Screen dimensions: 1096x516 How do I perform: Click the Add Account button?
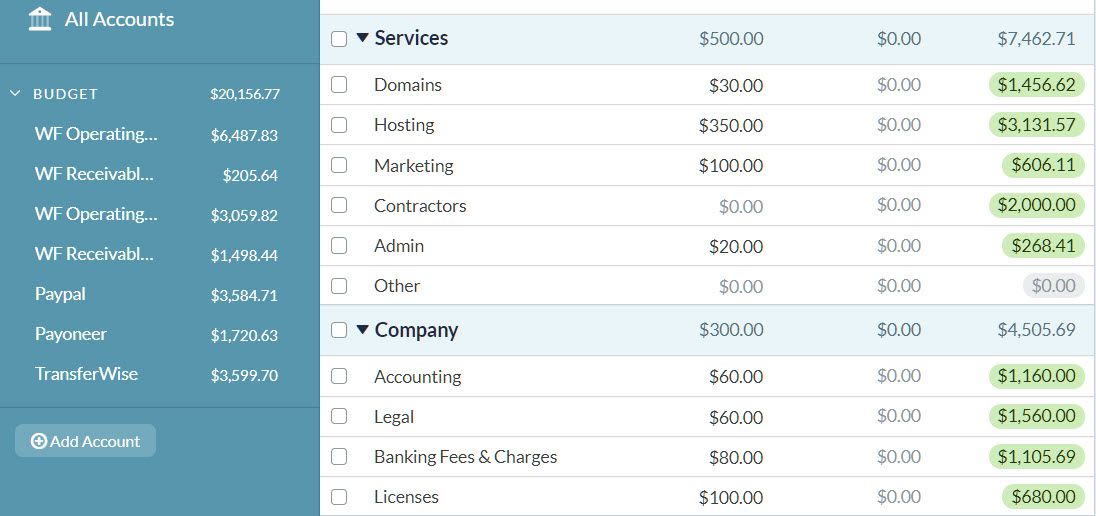tap(85, 441)
